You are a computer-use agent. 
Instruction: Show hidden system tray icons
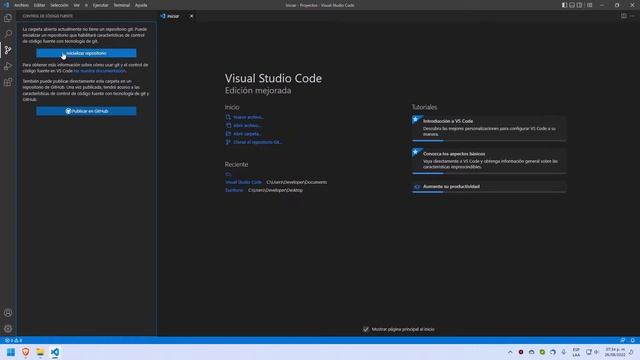510,352
